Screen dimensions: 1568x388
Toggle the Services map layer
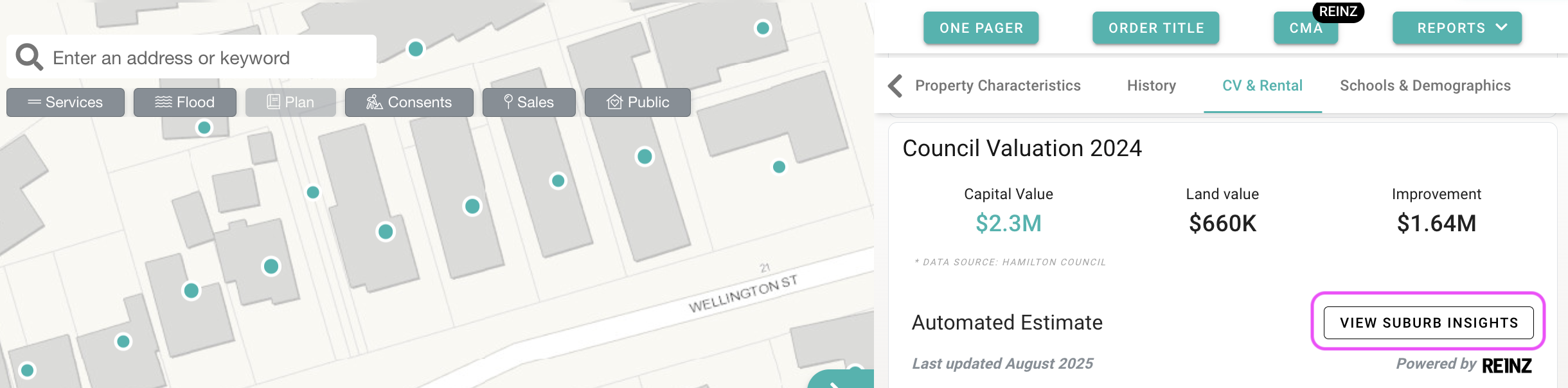pyautogui.click(x=66, y=102)
